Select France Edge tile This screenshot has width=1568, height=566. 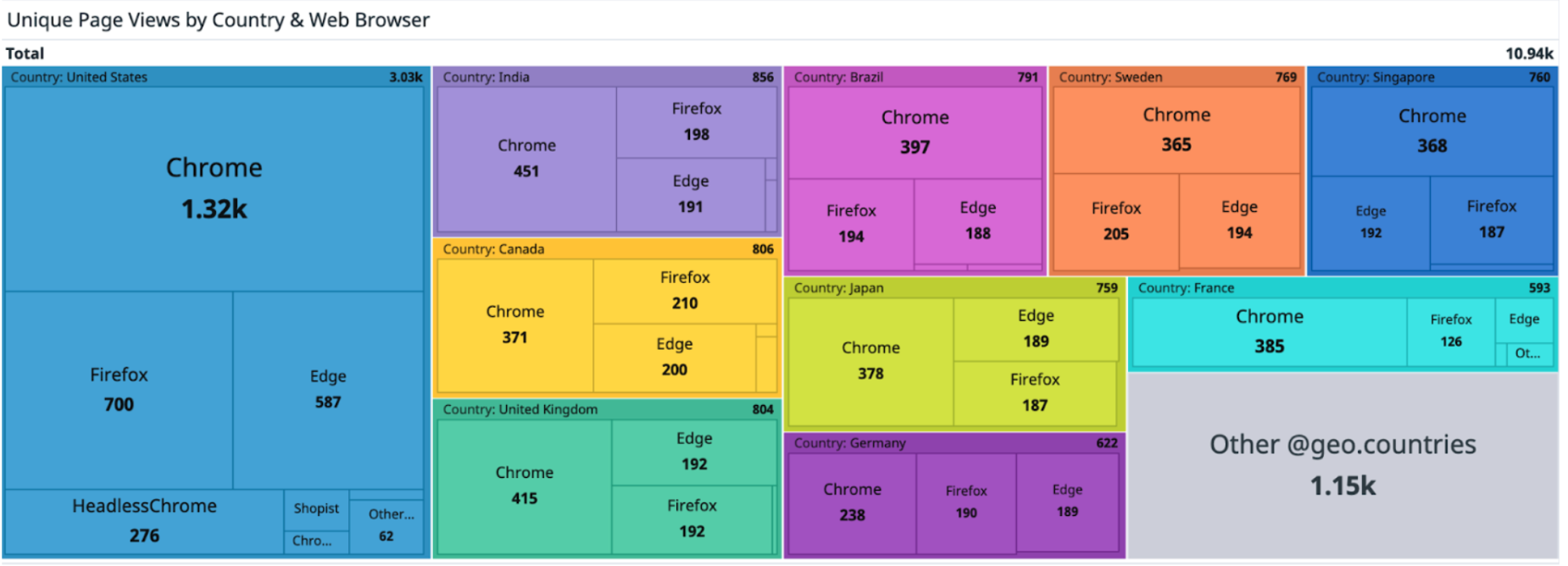[x=1524, y=319]
